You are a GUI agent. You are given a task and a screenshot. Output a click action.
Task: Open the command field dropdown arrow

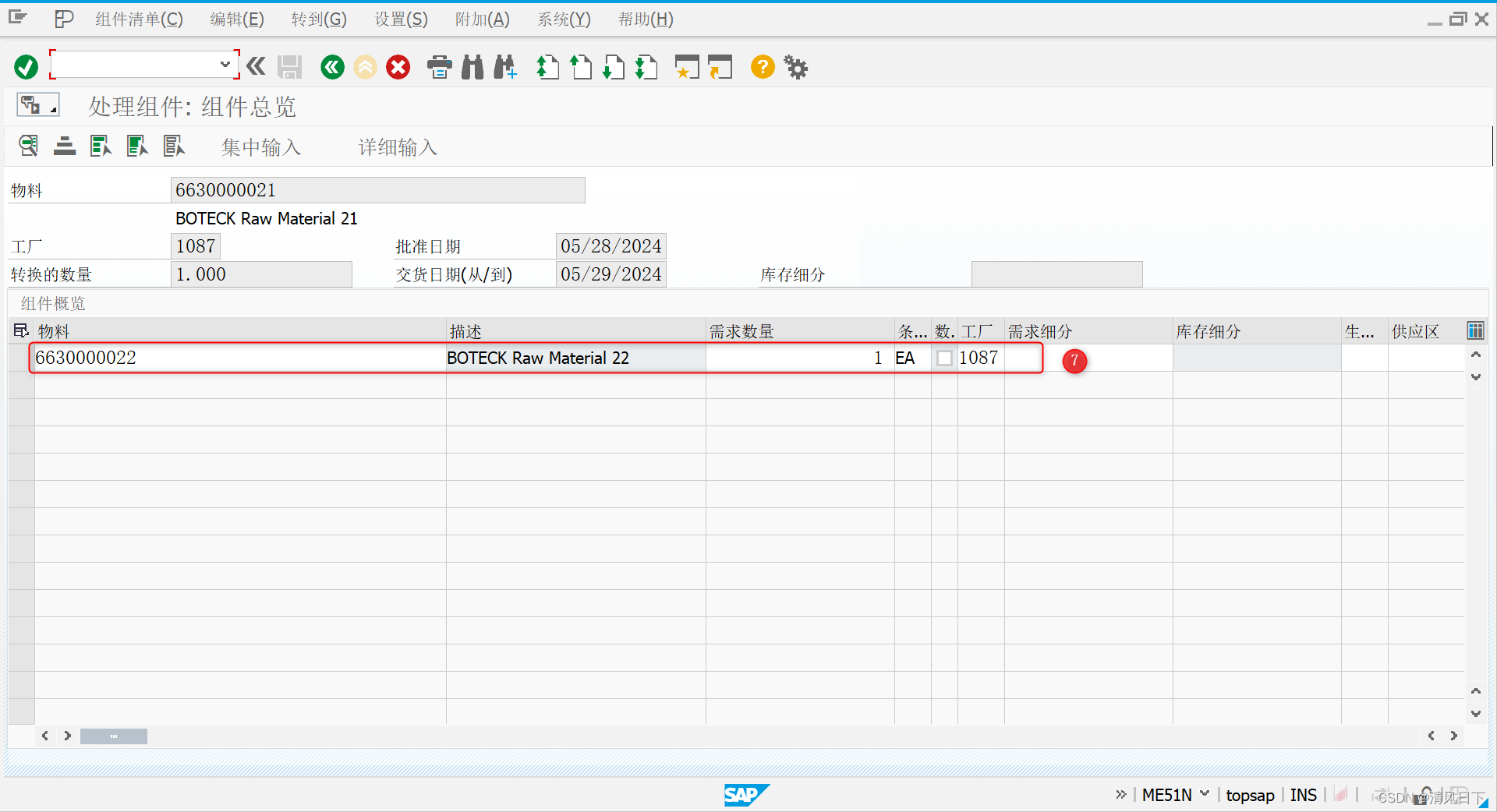(225, 65)
